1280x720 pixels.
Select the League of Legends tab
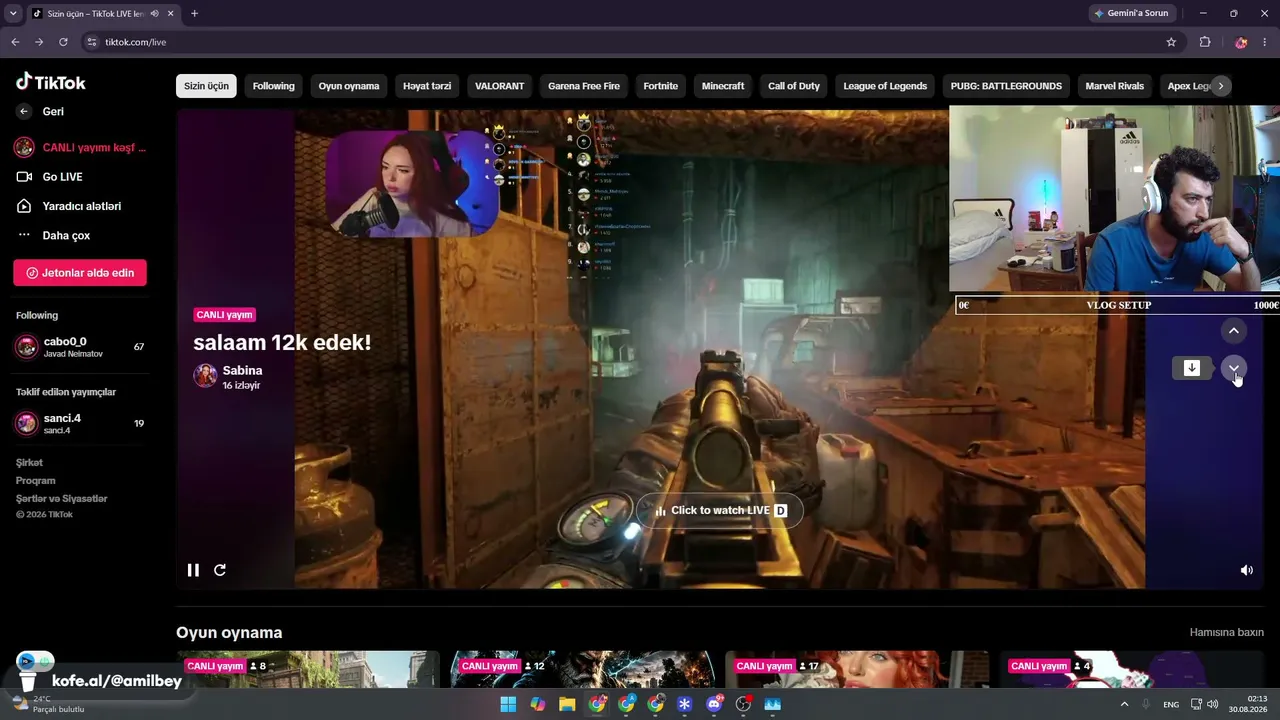(885, 86)
